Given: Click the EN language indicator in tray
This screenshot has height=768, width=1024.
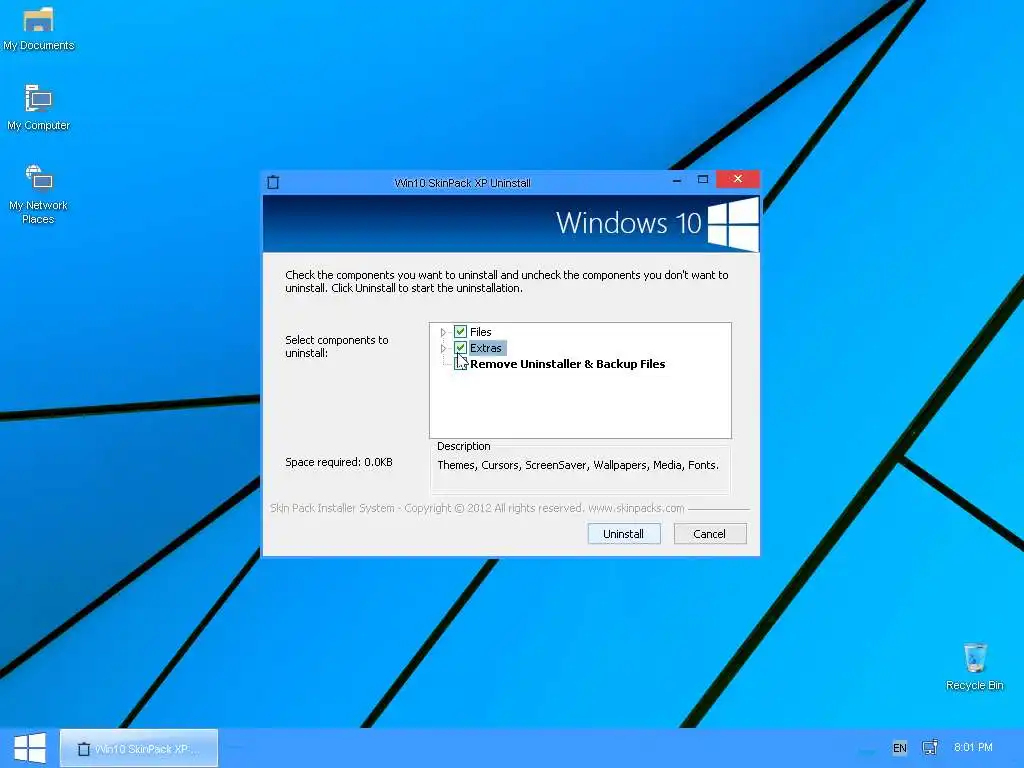Looking at the screenshot, I should click(x=899, y=748).
